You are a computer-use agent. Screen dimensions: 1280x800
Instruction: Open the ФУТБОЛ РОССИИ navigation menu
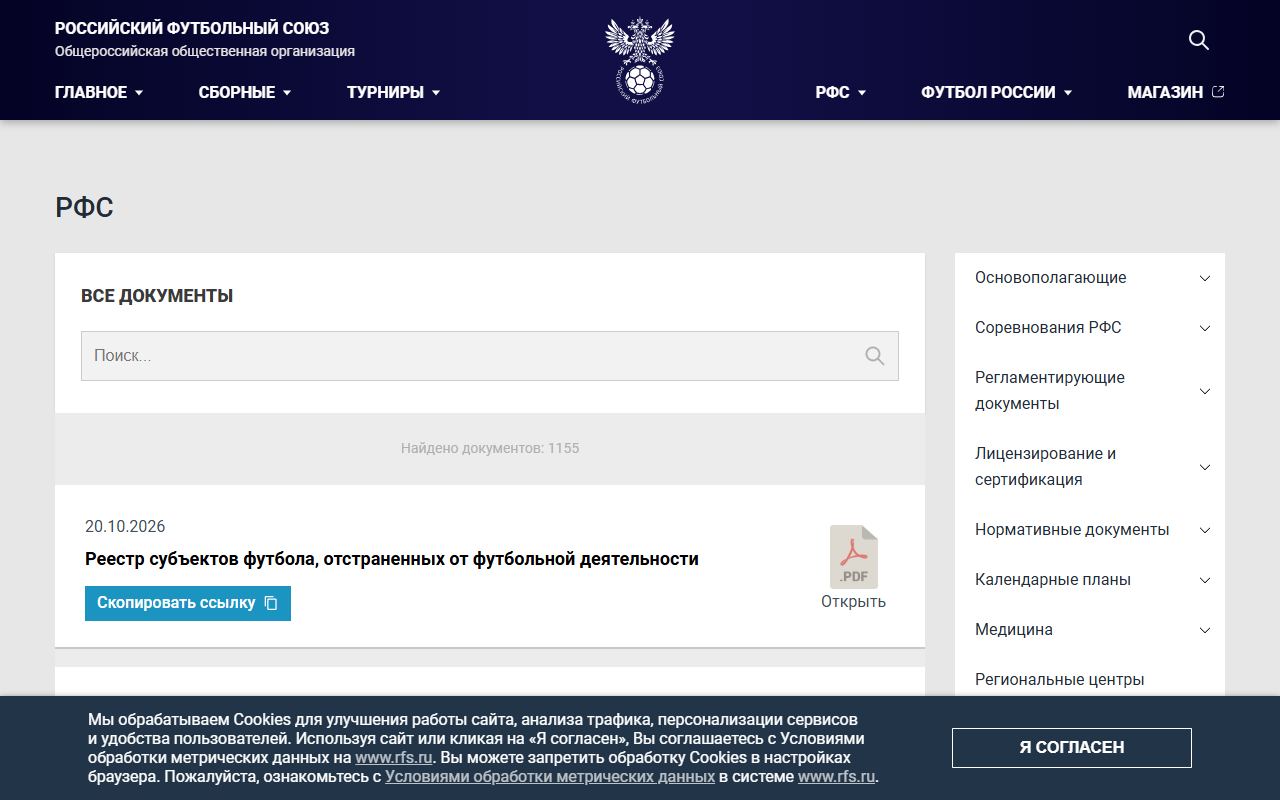click(997, 92)
